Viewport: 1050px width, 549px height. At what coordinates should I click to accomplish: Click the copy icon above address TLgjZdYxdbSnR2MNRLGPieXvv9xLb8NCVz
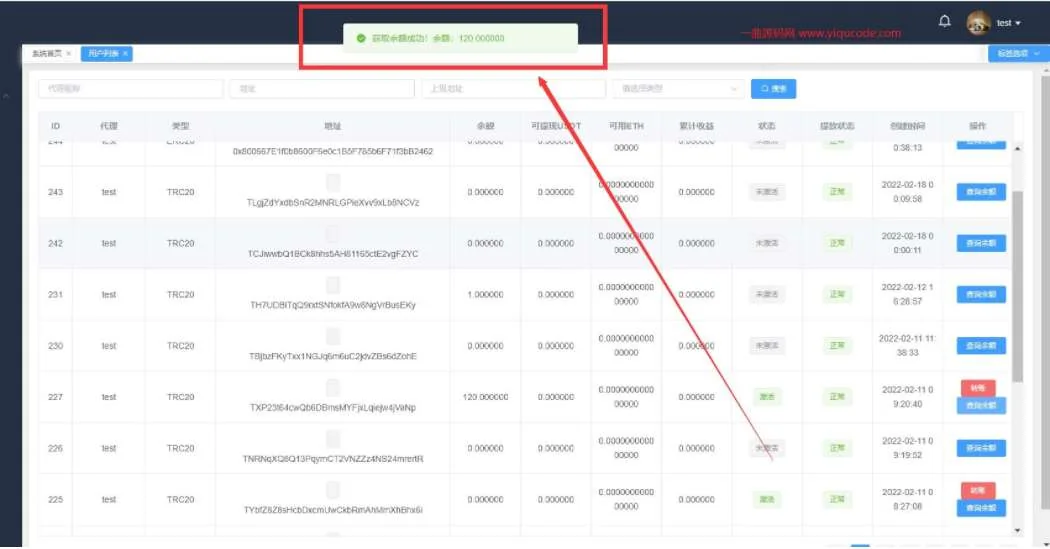pyautogui.click(x=333, y=182)
